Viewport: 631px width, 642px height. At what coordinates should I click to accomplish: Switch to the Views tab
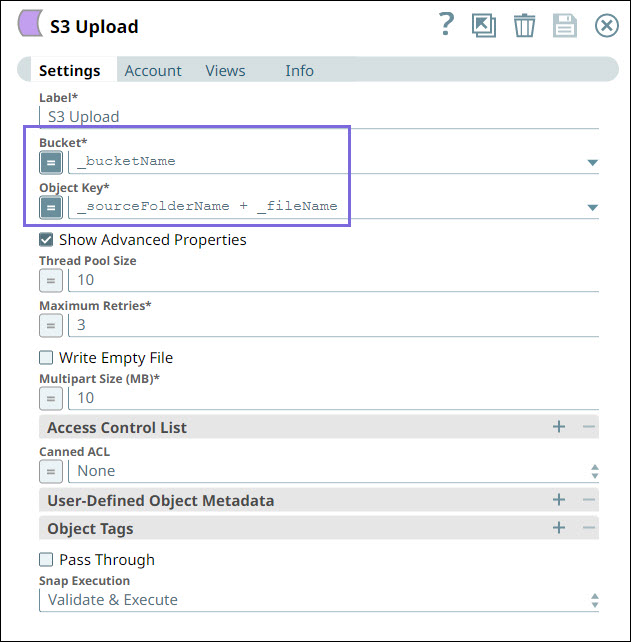[225, 71]
